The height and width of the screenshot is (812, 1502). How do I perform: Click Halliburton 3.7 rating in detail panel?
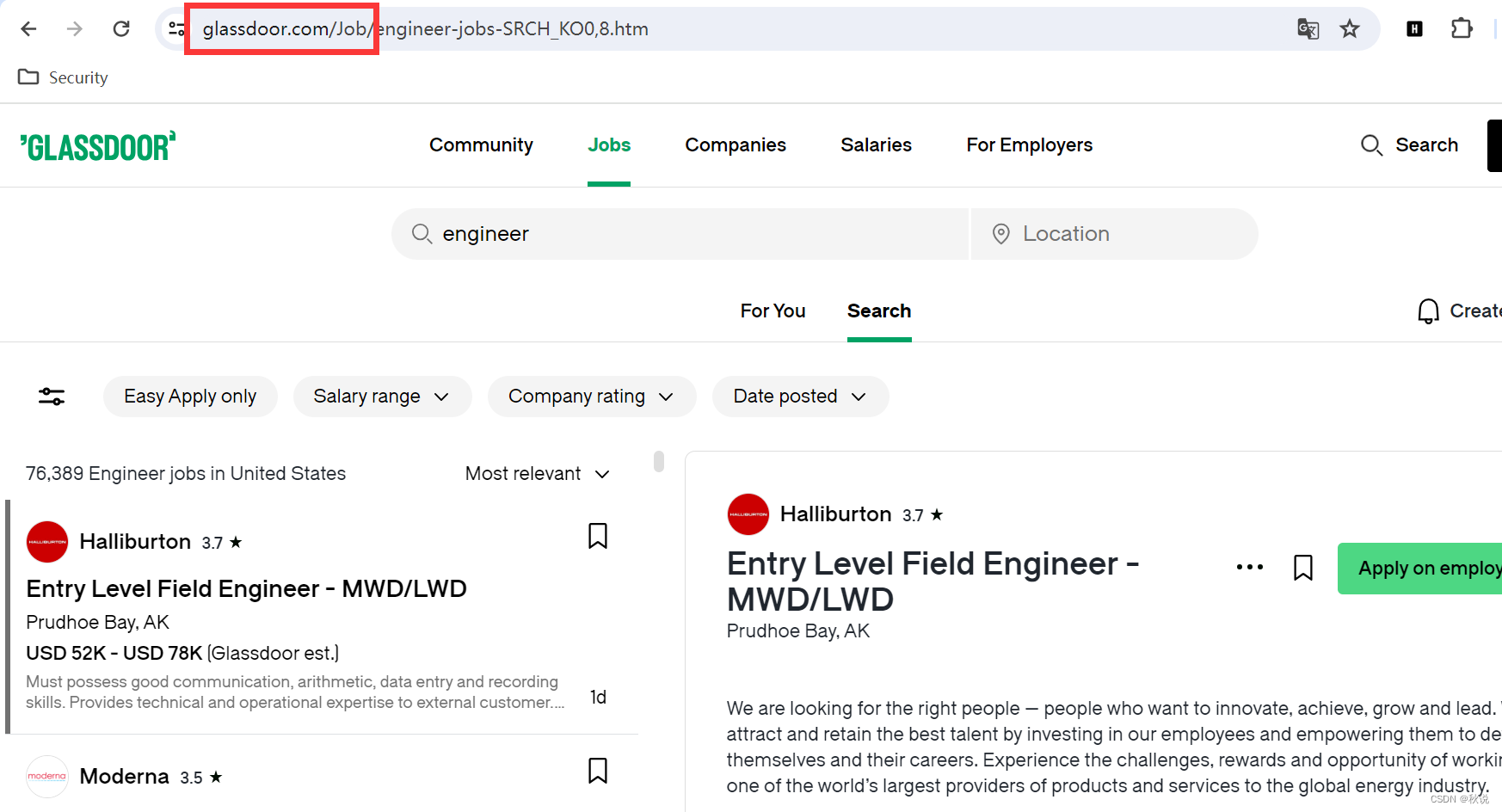click(922, 515)
